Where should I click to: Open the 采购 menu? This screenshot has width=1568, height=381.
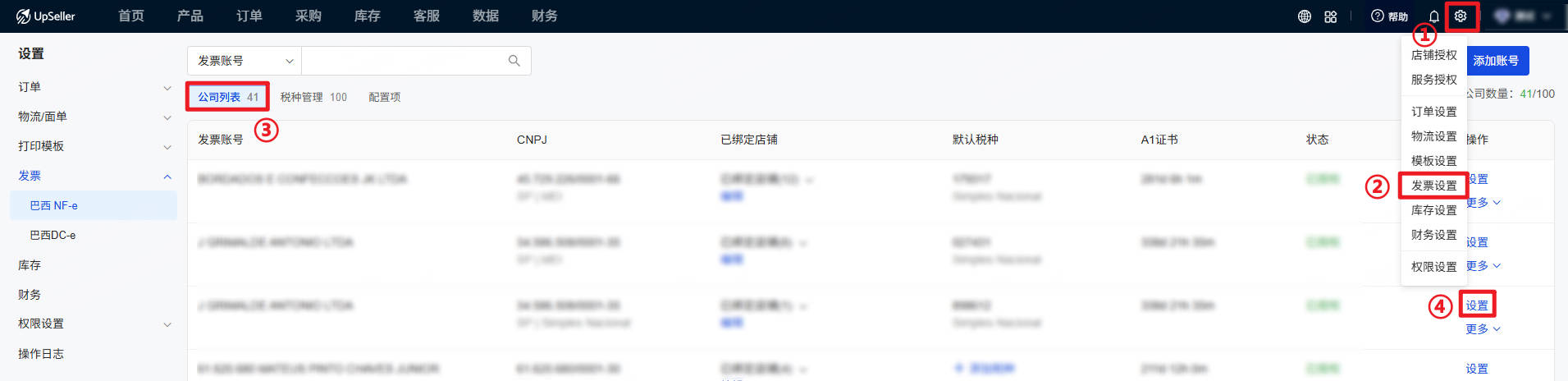click(309, 16)
